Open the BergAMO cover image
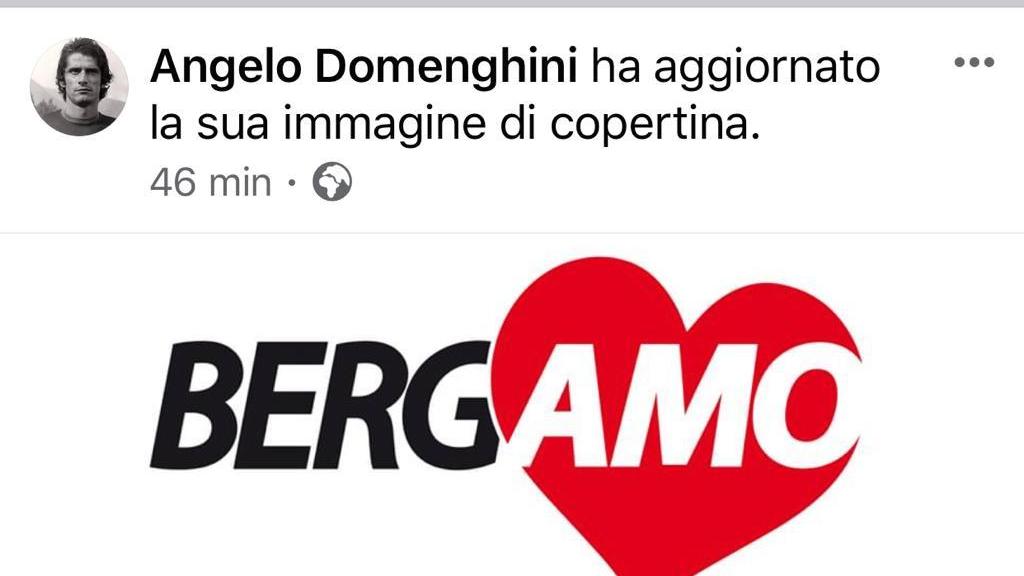This screenshot has width=1024, height=576. click(x=512, y=405)
